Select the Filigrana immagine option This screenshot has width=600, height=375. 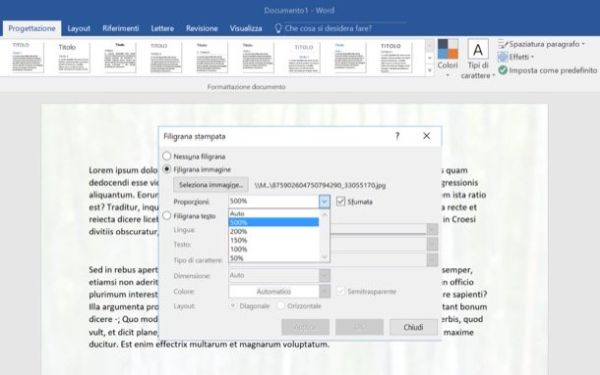197,169
